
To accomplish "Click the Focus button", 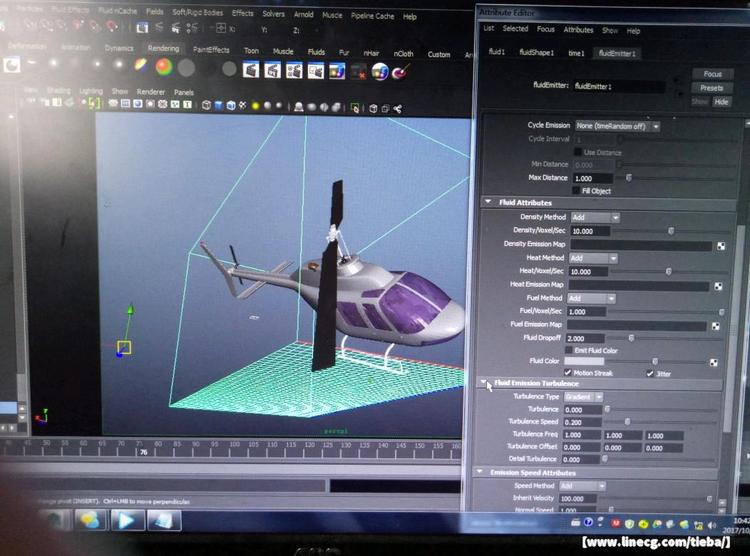I will [x=712, y=74].
